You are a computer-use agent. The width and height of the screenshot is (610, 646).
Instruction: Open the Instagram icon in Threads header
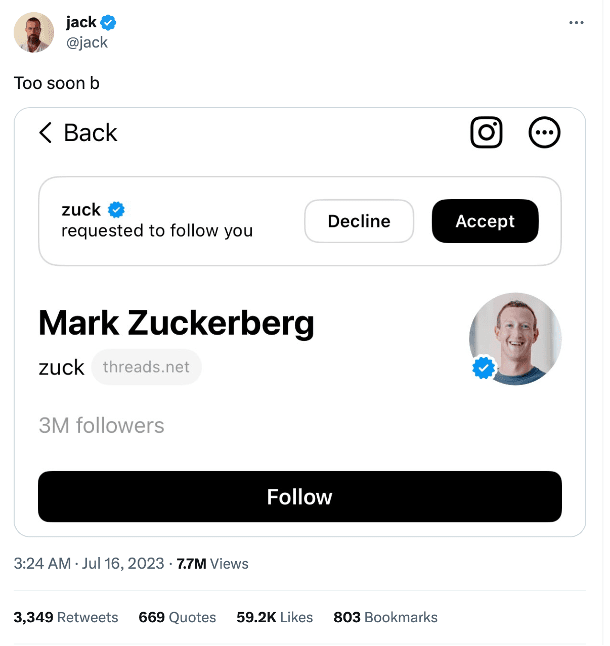tap(486, 132)
